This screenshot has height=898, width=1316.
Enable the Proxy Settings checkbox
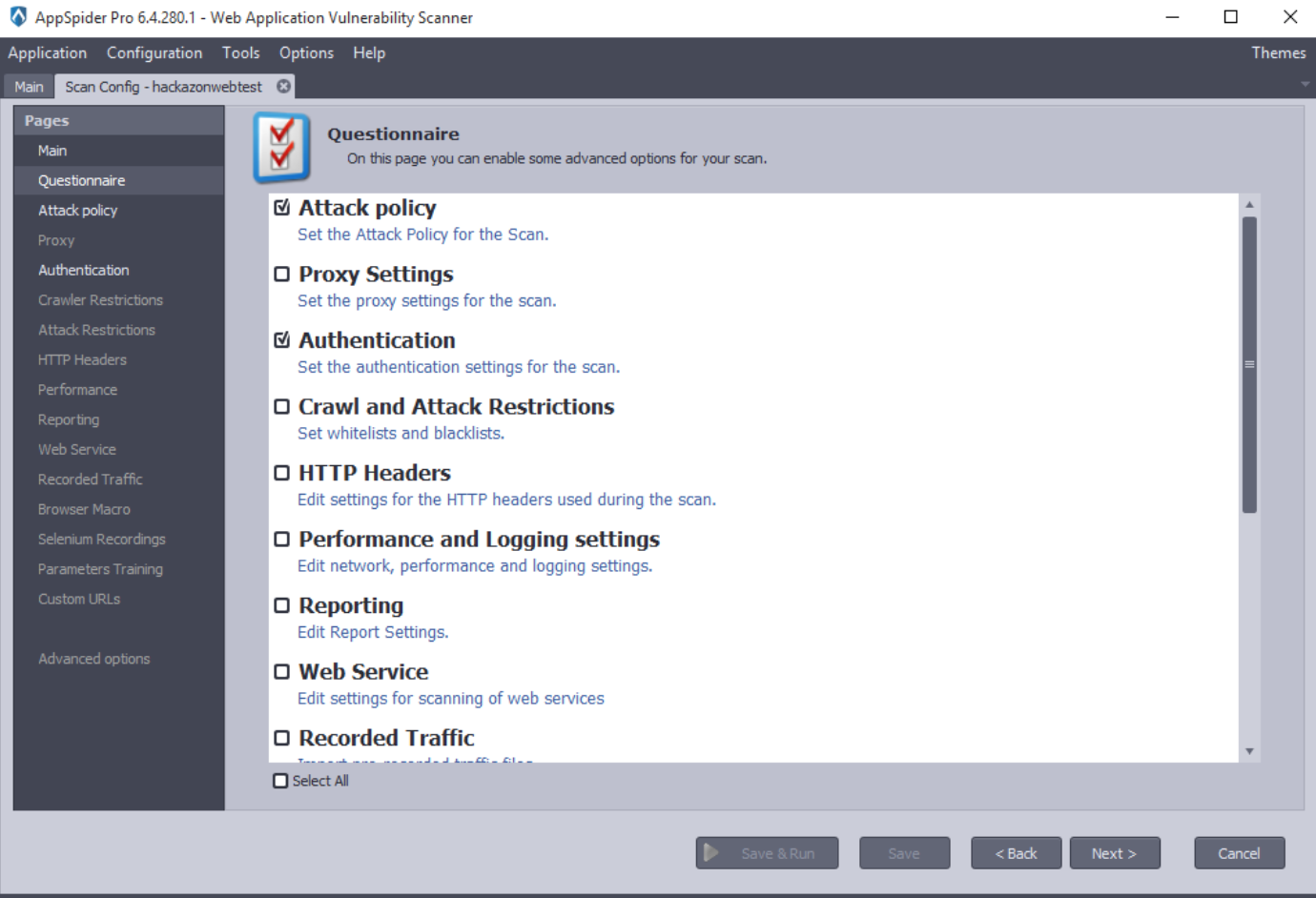pos(281,275)
